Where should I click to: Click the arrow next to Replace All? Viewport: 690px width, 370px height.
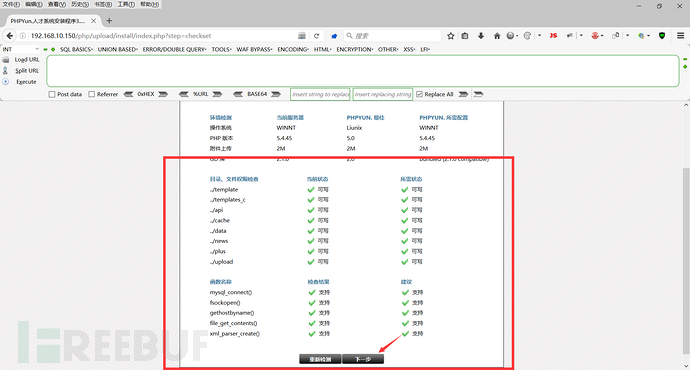coord(463,94)
